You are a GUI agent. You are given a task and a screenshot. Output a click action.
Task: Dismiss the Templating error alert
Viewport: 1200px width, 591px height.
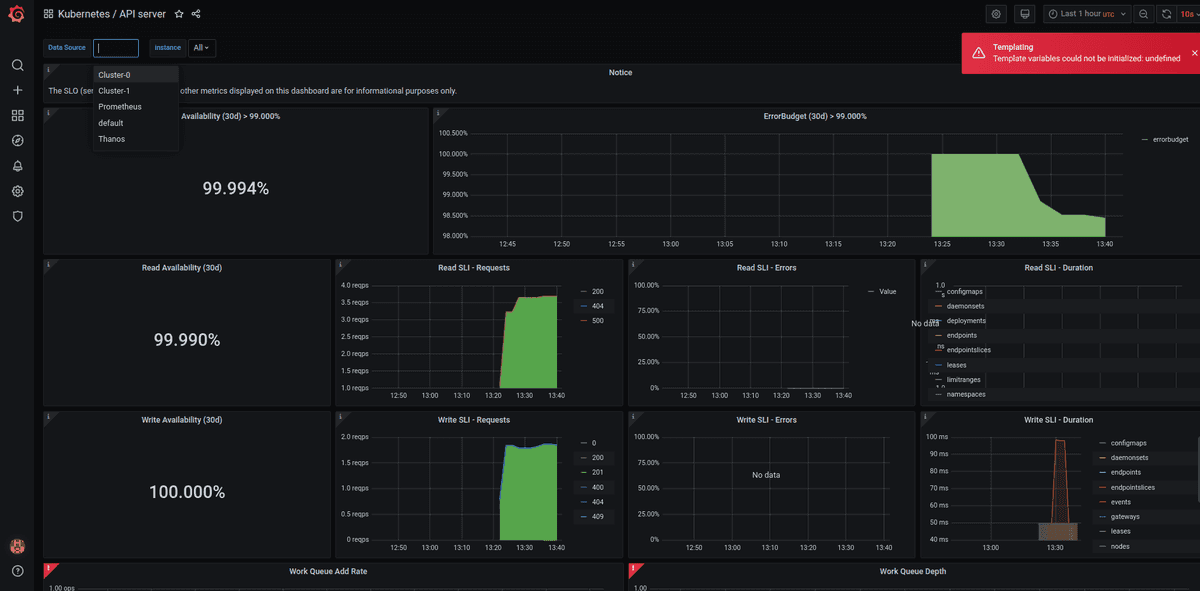pyautogui.click(x=1194, y=52)
